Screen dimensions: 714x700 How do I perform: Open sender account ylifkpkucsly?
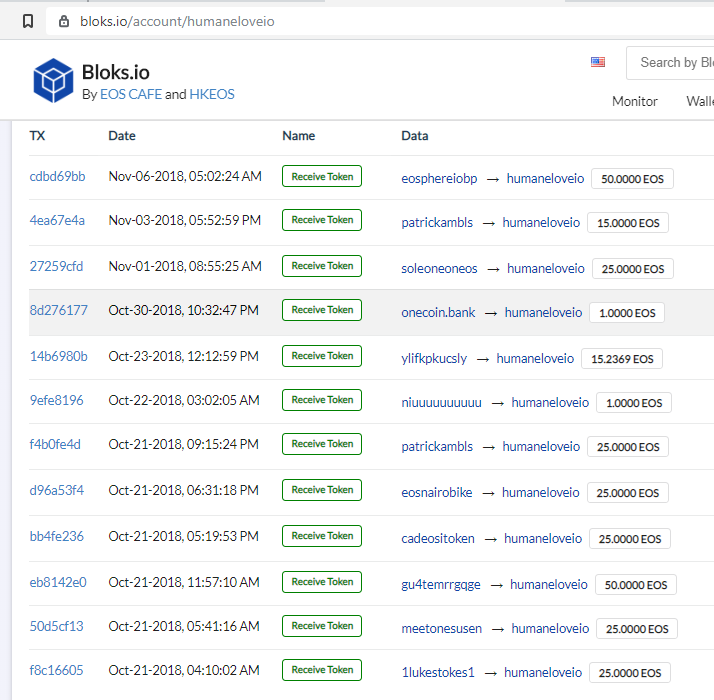434,359
